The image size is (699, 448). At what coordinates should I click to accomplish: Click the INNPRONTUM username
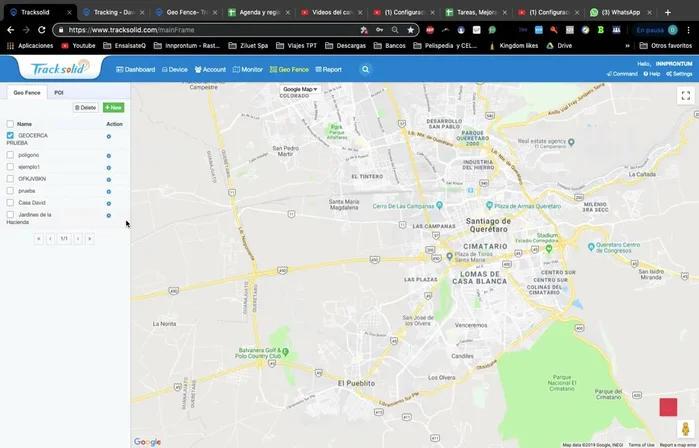click(x=674, y=64)
